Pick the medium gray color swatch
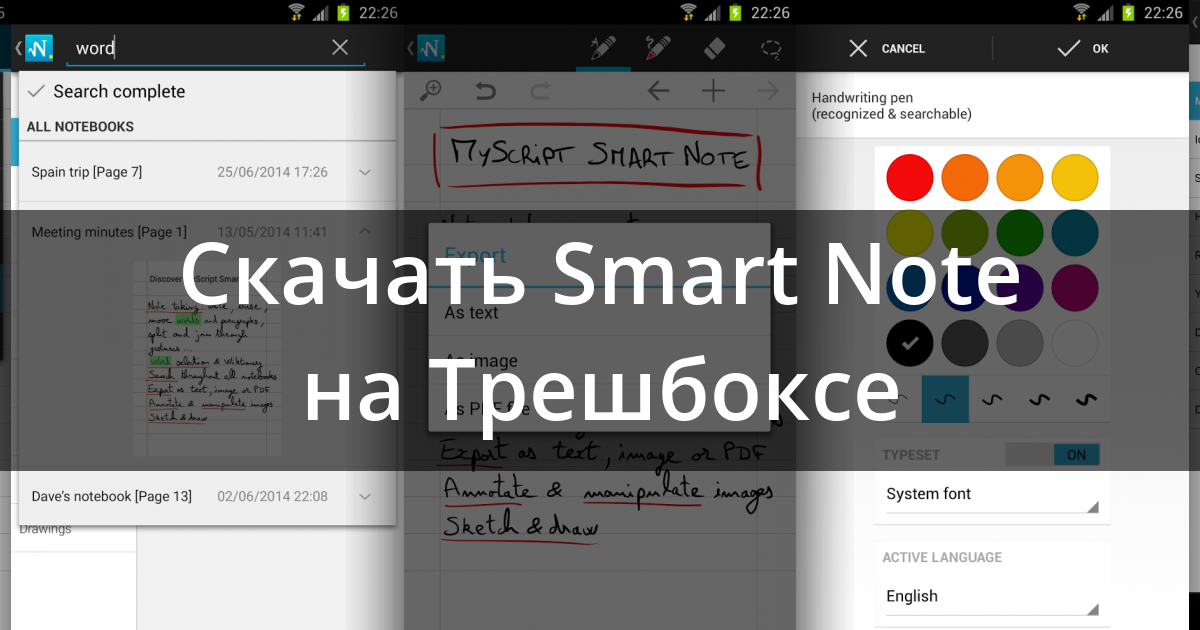Screen dimensions: 1200x630 (1020, 343)
